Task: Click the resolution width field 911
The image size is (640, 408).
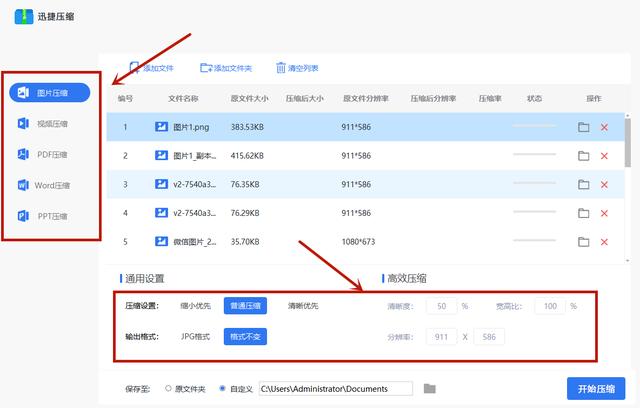Action: [x=441, y=337]
